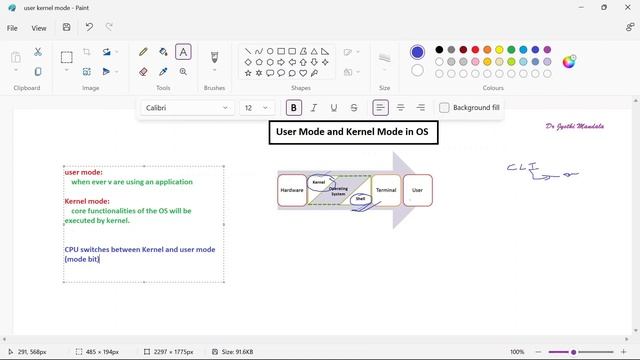
Task: Pick the black colour swatch
Action: coord(439,50)
